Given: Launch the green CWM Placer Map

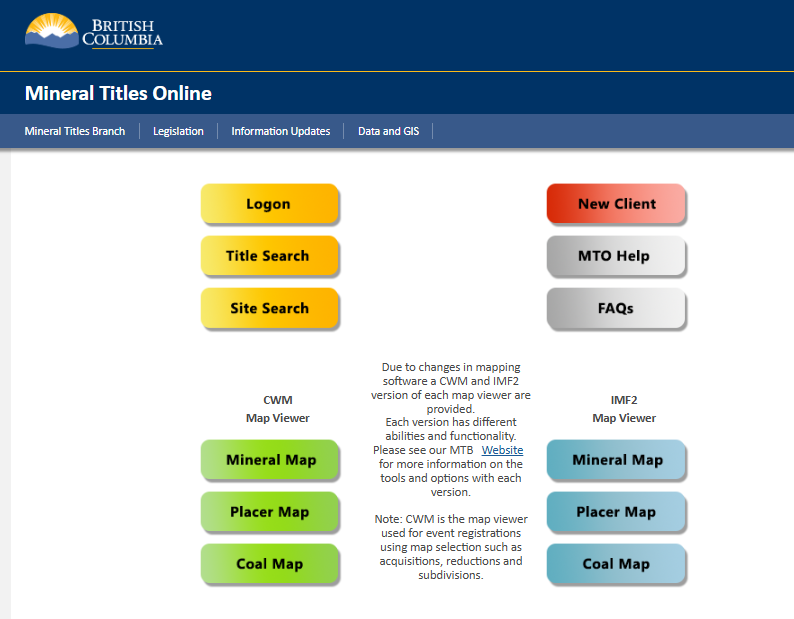Looking at the screenshot, I should [x=269, y=512].
